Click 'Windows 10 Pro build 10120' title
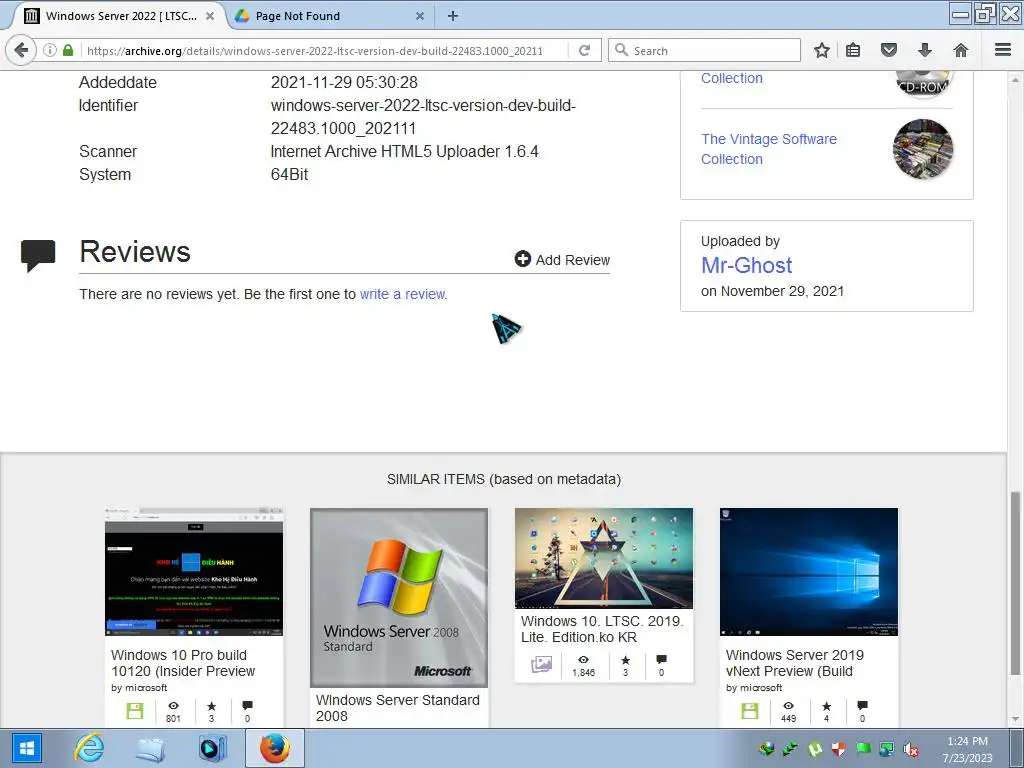The width and height of the screenshot is (1024, 768). click(183, 663)
